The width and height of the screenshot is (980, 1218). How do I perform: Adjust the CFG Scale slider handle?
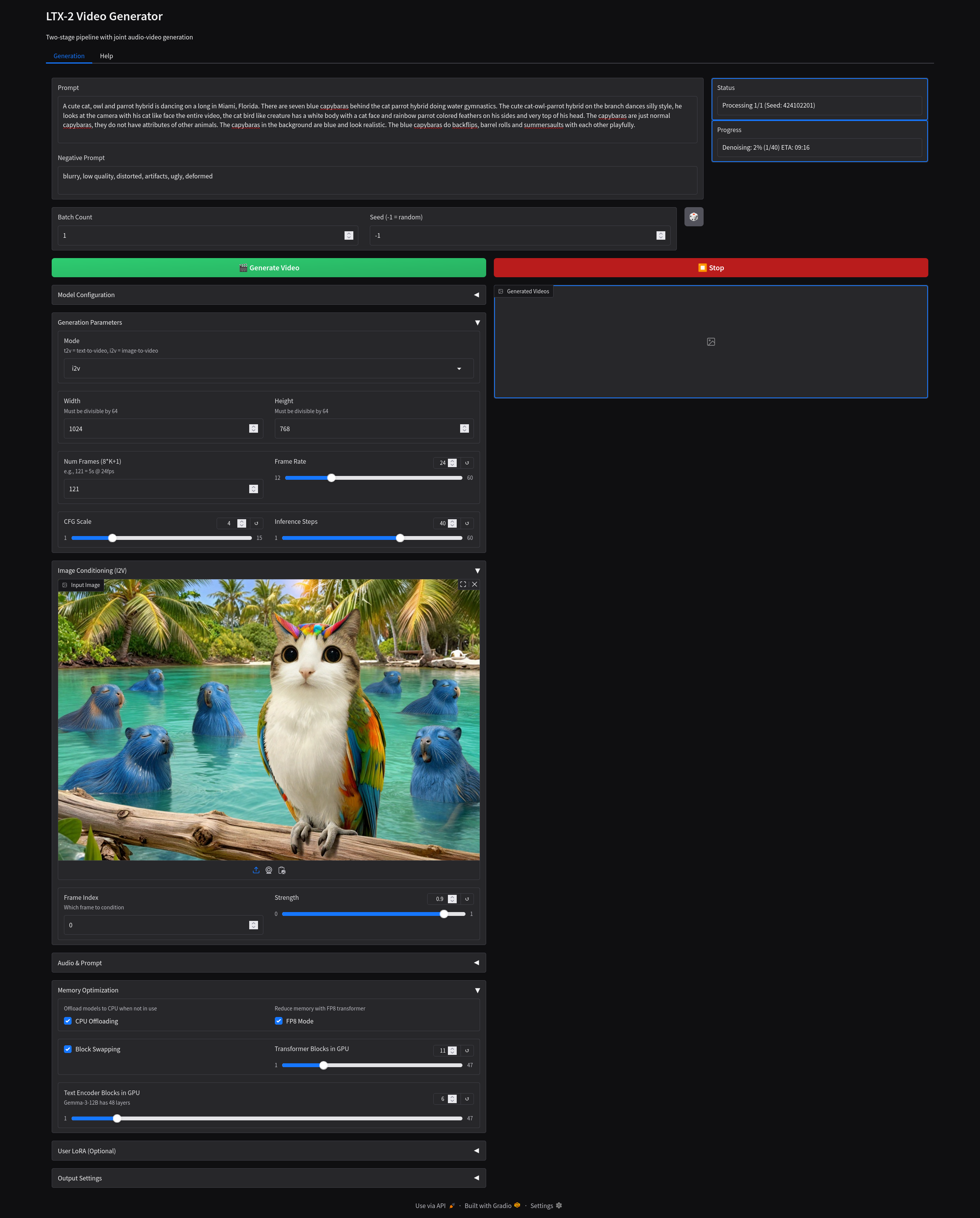(113, 538)
